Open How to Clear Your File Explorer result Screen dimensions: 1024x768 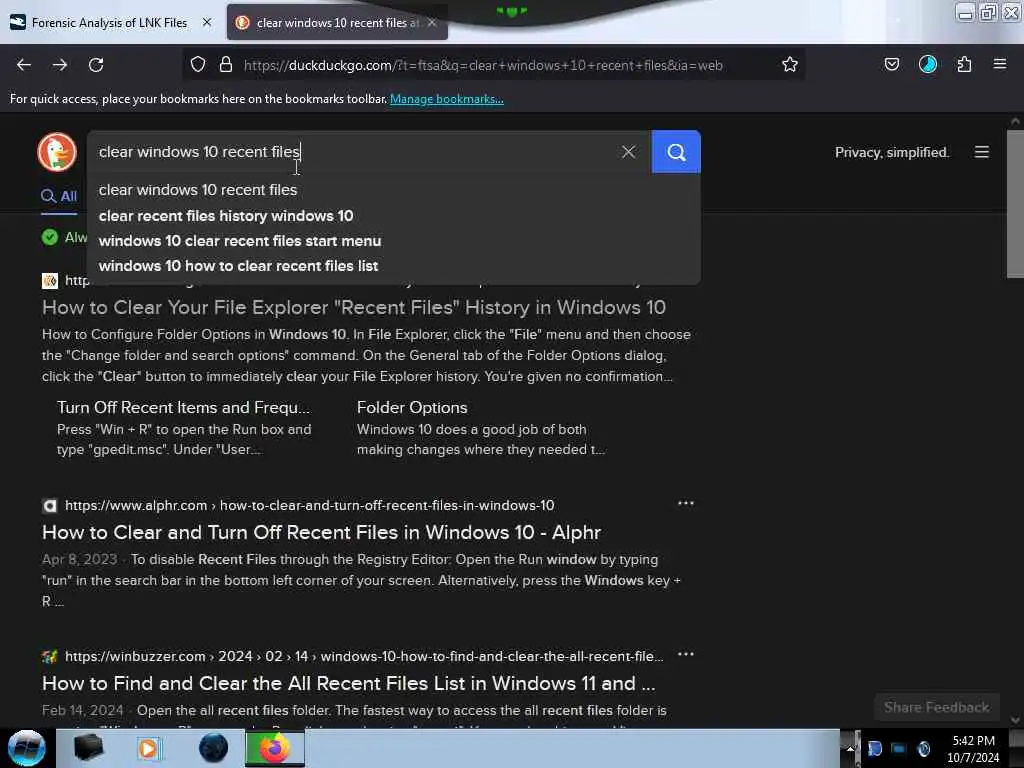[354, 308]
